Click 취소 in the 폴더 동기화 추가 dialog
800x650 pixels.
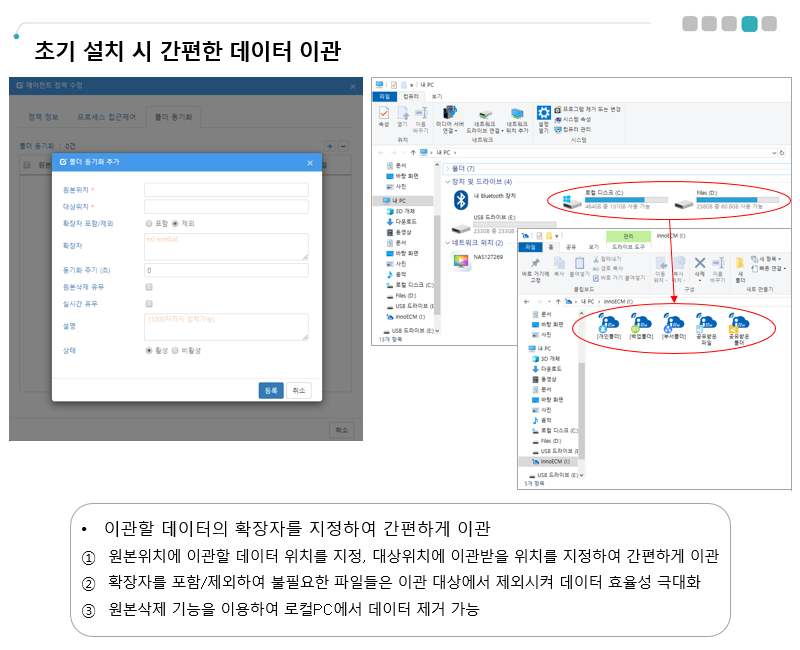298,390
